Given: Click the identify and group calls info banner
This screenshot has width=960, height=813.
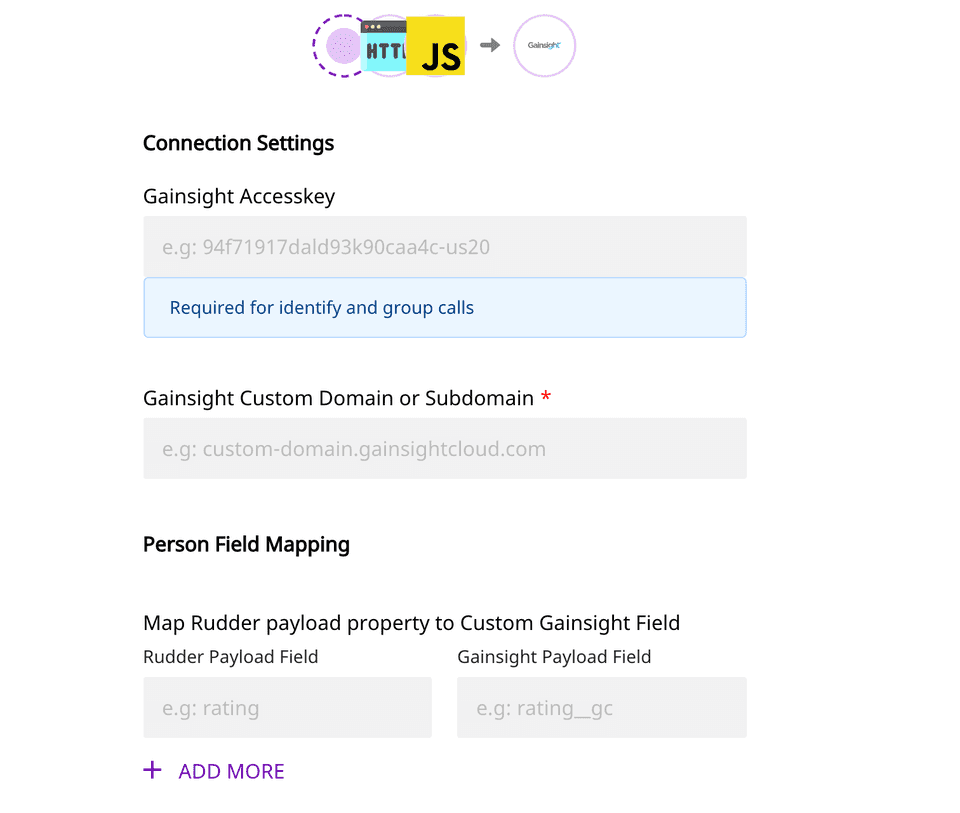Looking at the screenshot, I should pyautogui.click(x=444, y=307).
